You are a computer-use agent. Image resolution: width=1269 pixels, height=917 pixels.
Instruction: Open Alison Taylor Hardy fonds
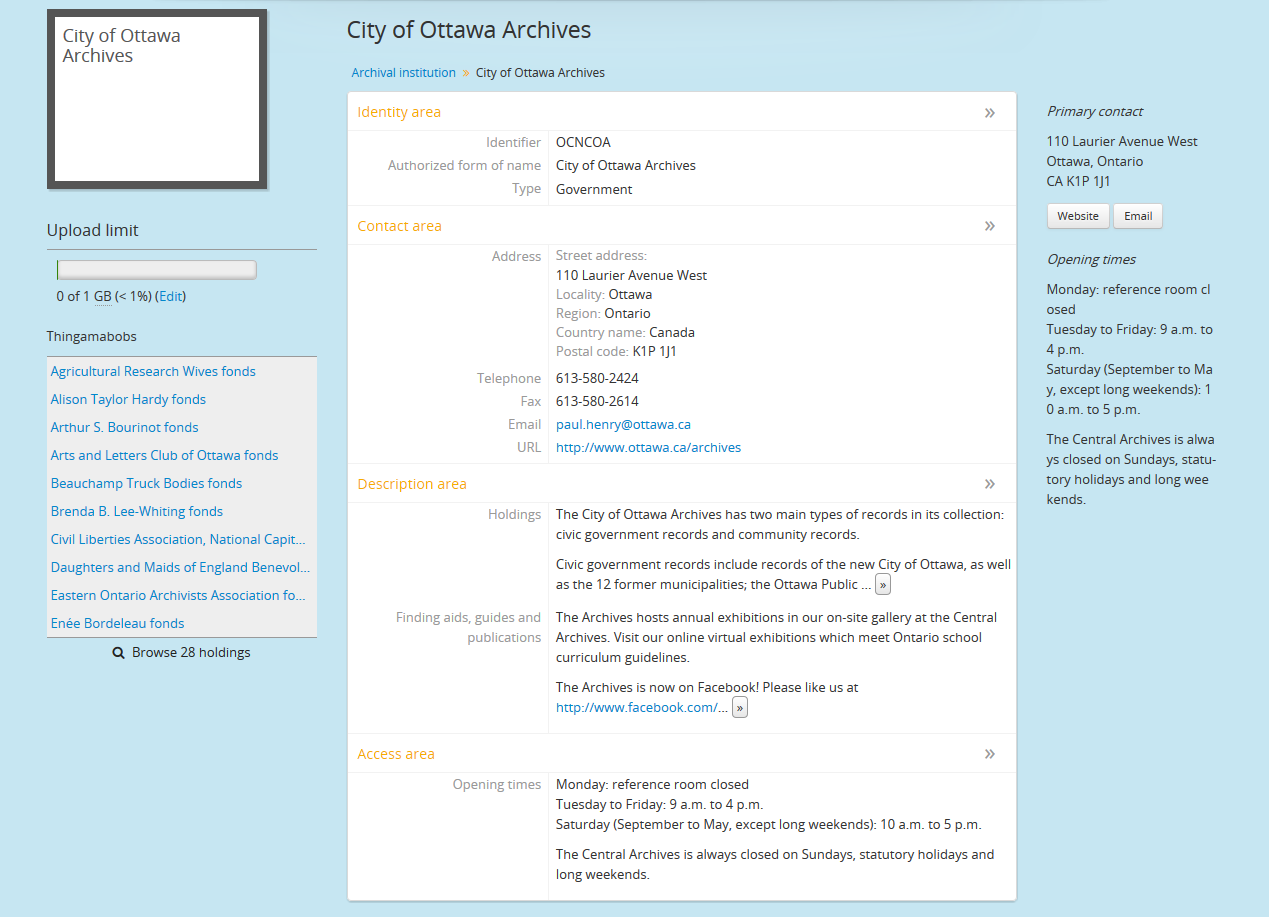click(128, 400)
